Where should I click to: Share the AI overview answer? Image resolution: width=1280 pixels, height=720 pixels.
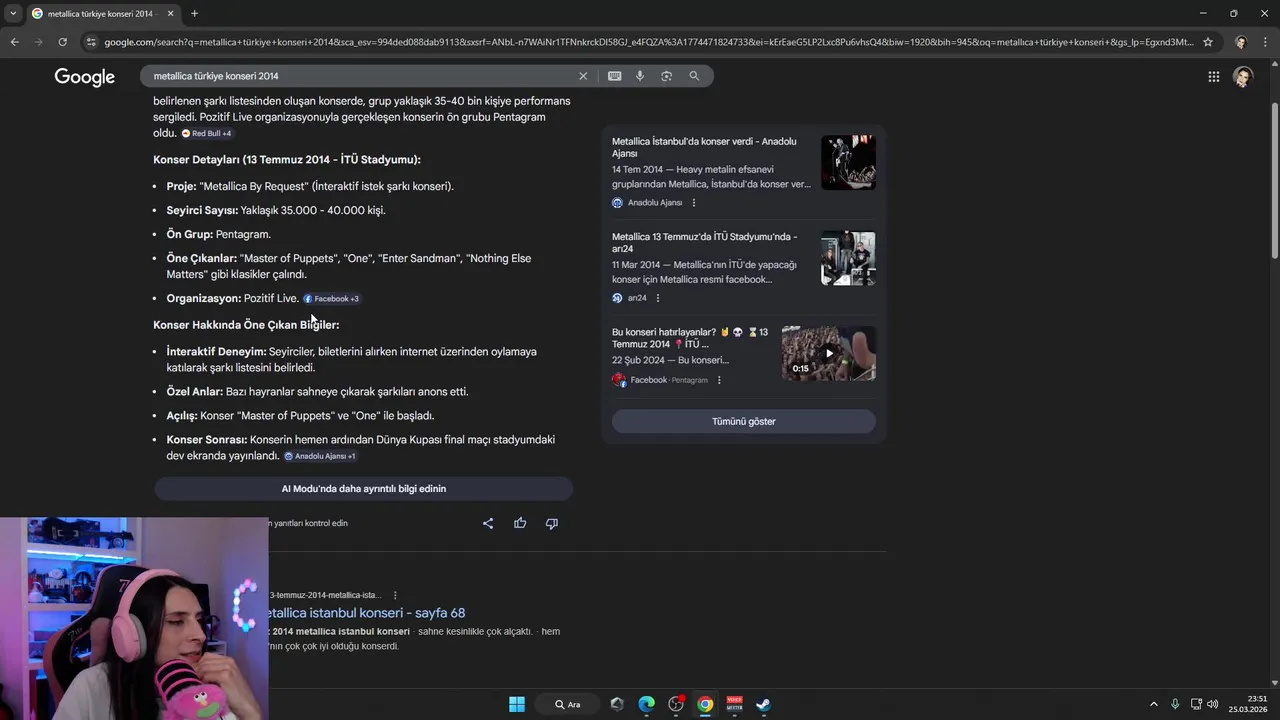click(x=488, y=523)
